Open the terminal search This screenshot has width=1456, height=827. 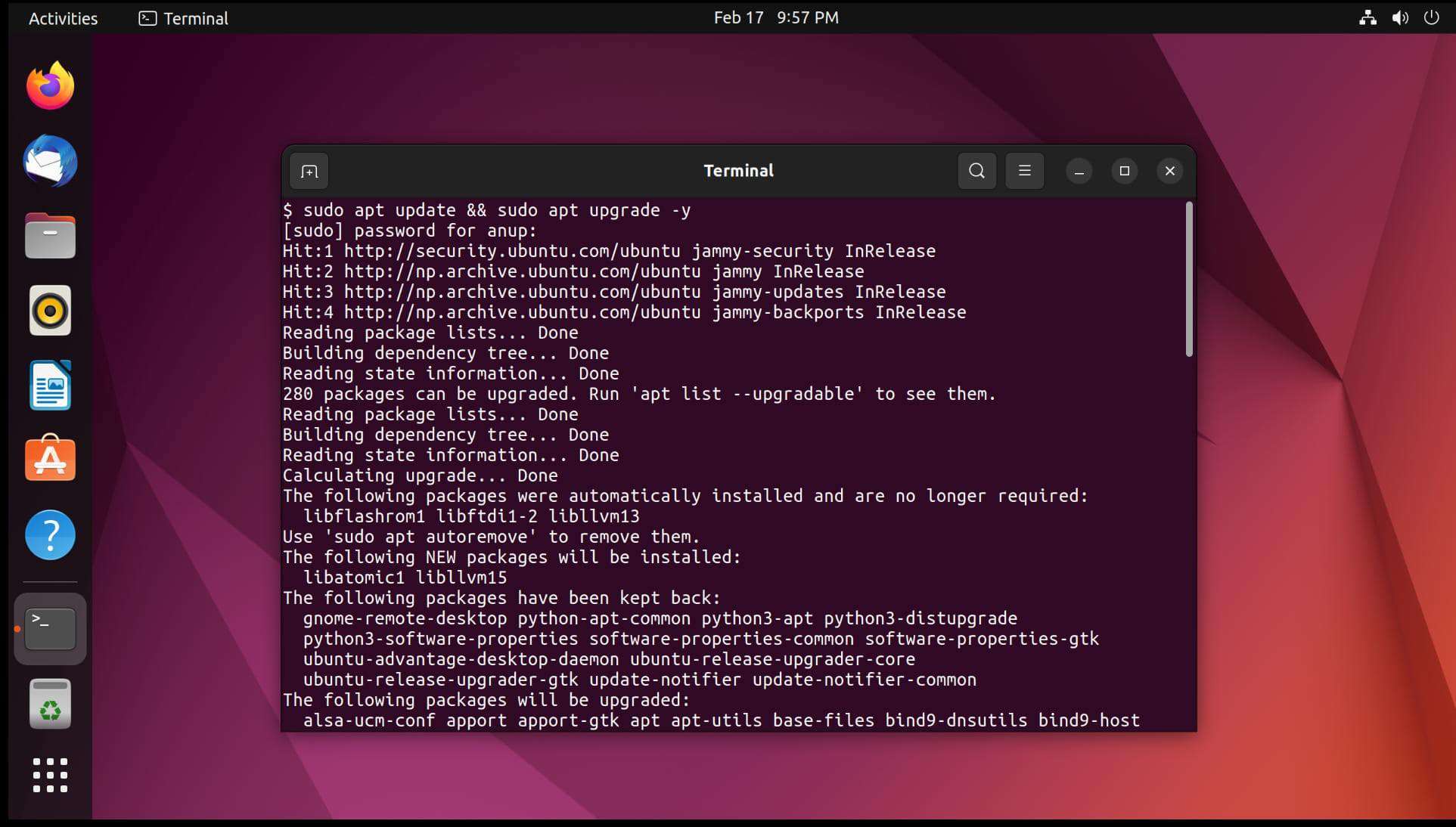[976, 171]
